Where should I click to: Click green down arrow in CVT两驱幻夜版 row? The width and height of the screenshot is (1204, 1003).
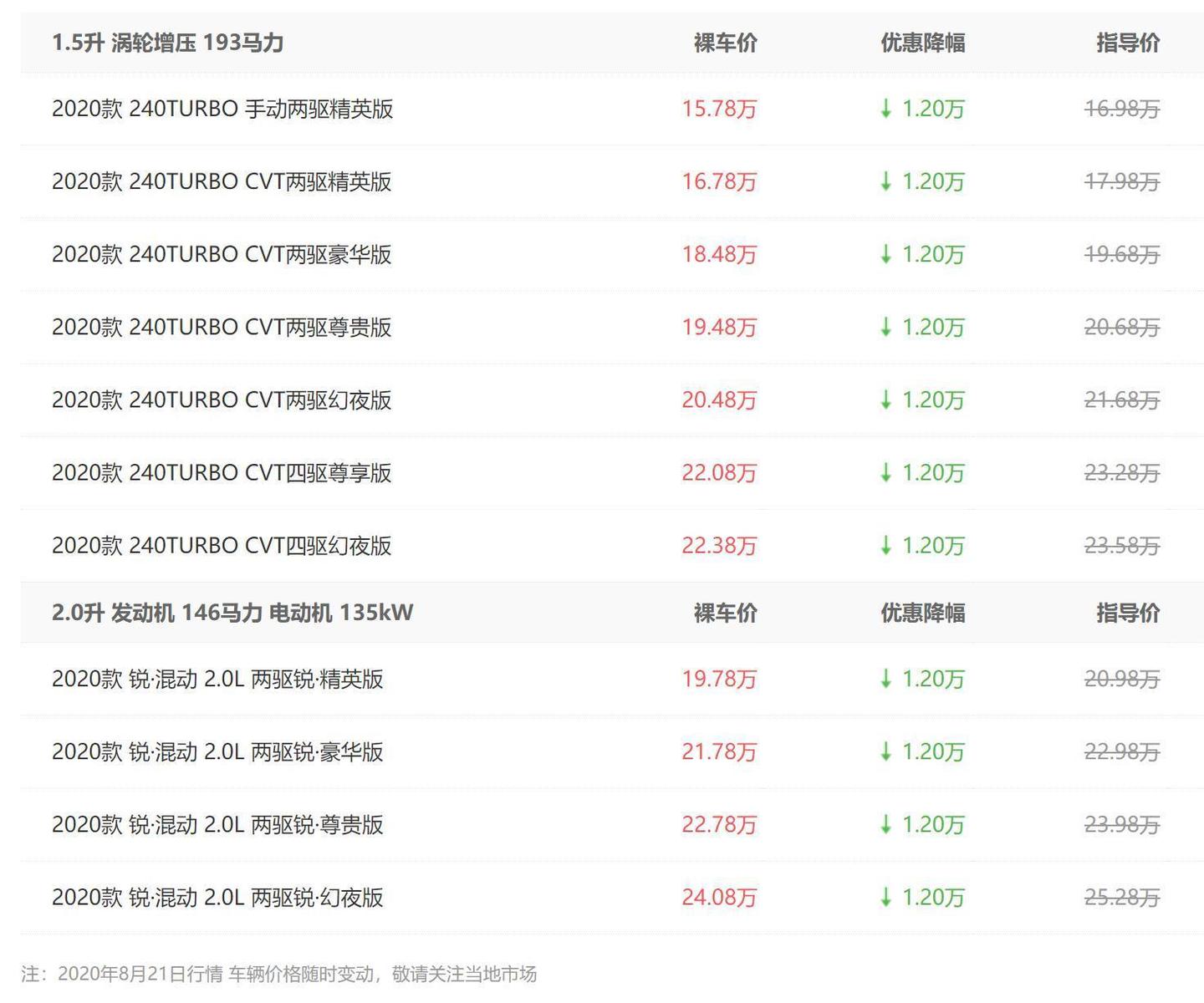point(886,400)
